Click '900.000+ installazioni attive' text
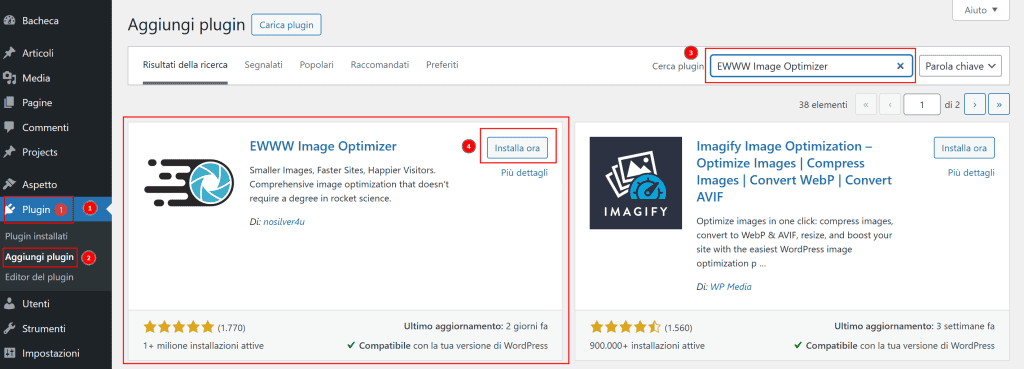The height and width of the screenshot is (369, 1024). pyautogui.click(x=647, y=345)
